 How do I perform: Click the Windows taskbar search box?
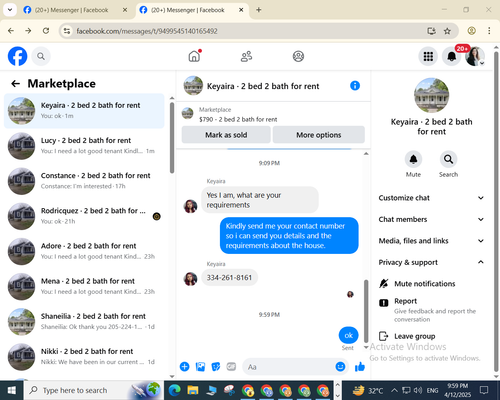tap(93, 390)
